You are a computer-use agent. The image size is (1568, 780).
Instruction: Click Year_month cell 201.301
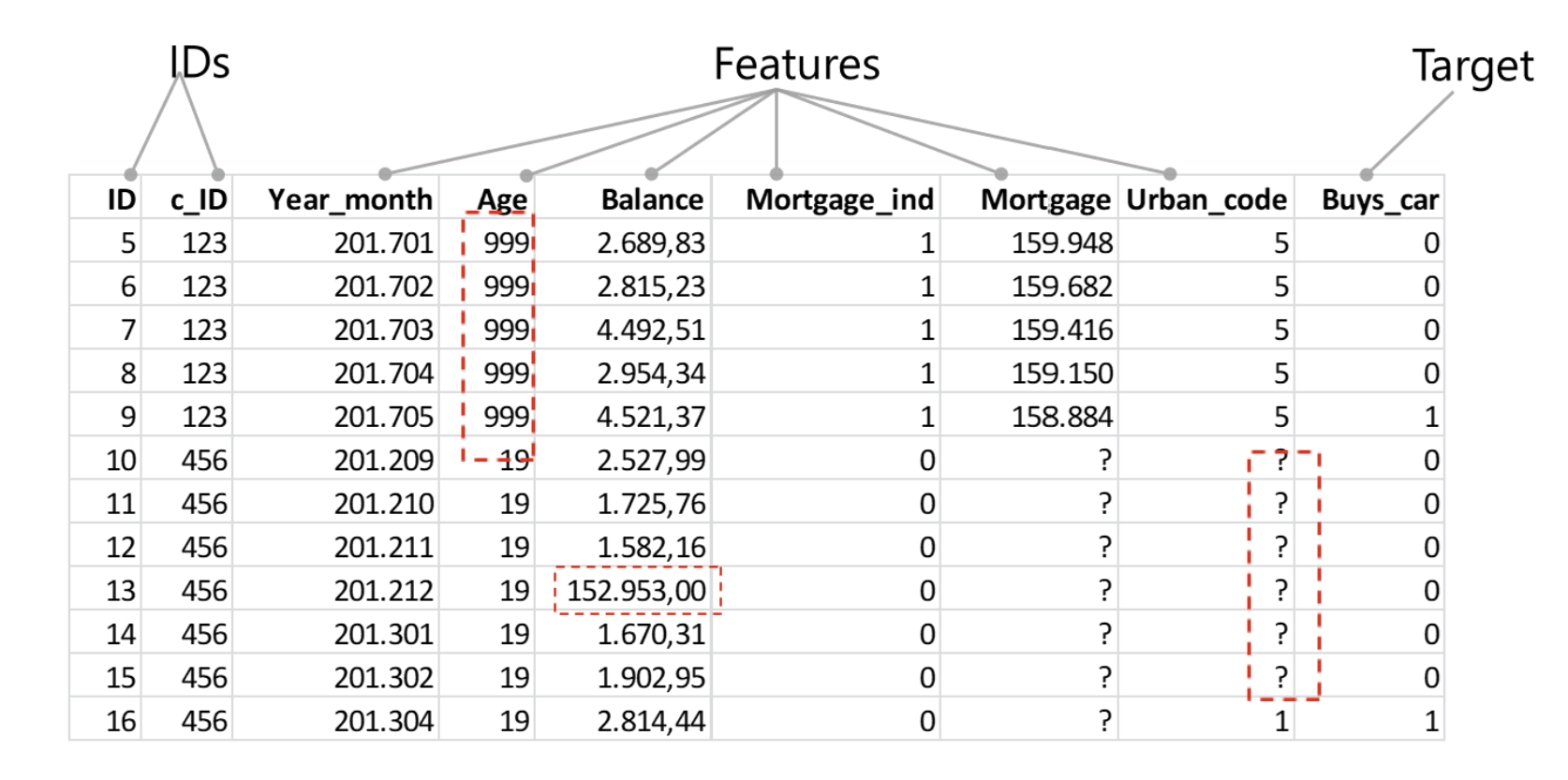[x=384, y=635]
